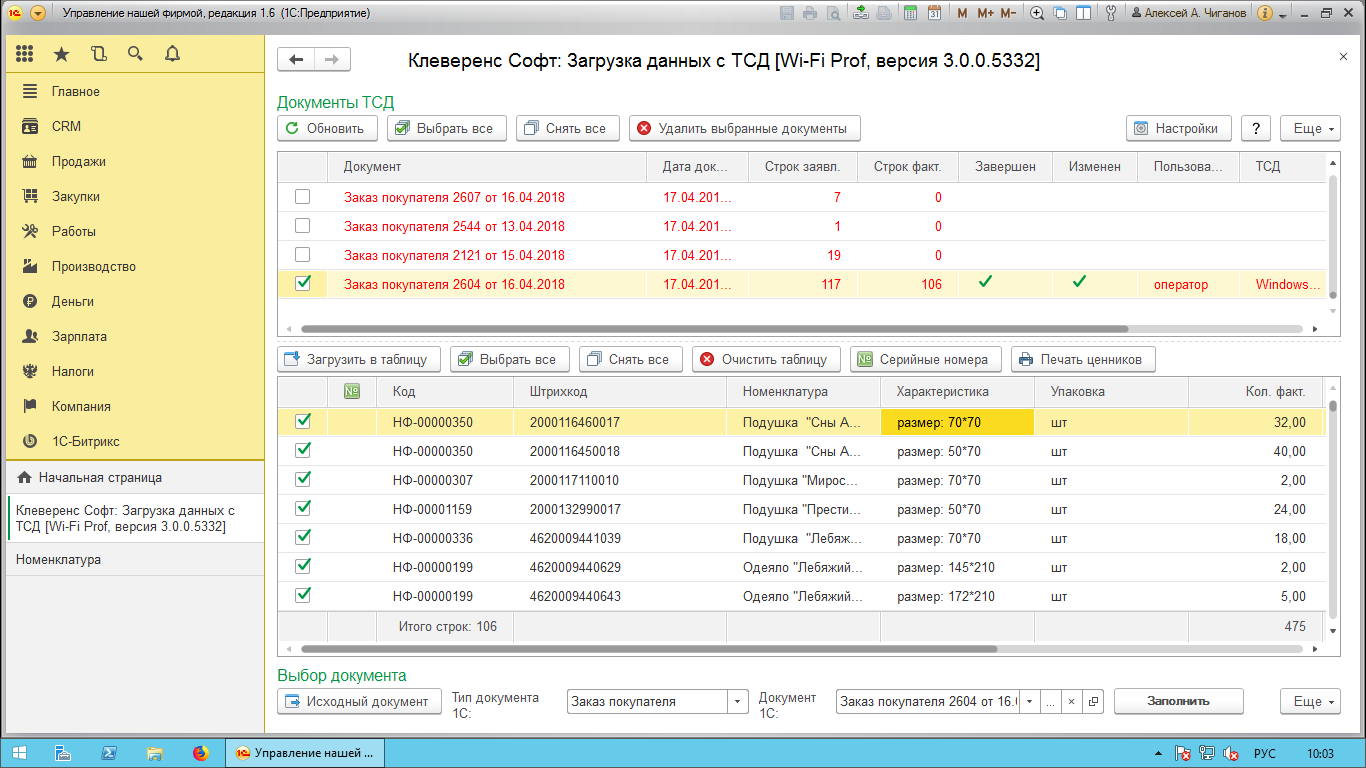Open File Explorer in the taskbar

[x=155, y=752]
